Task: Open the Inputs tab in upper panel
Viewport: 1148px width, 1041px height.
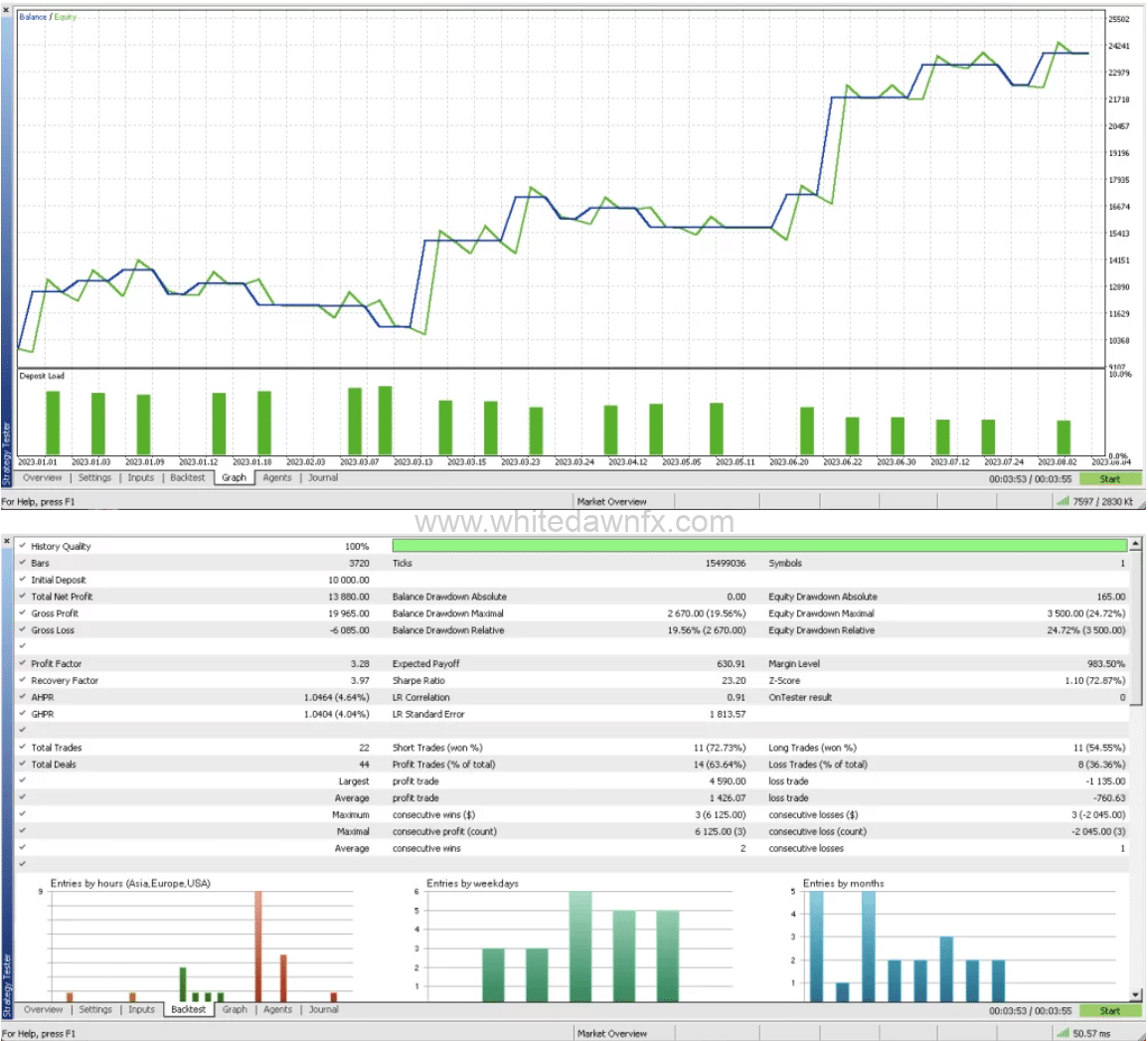Action: 141,478
